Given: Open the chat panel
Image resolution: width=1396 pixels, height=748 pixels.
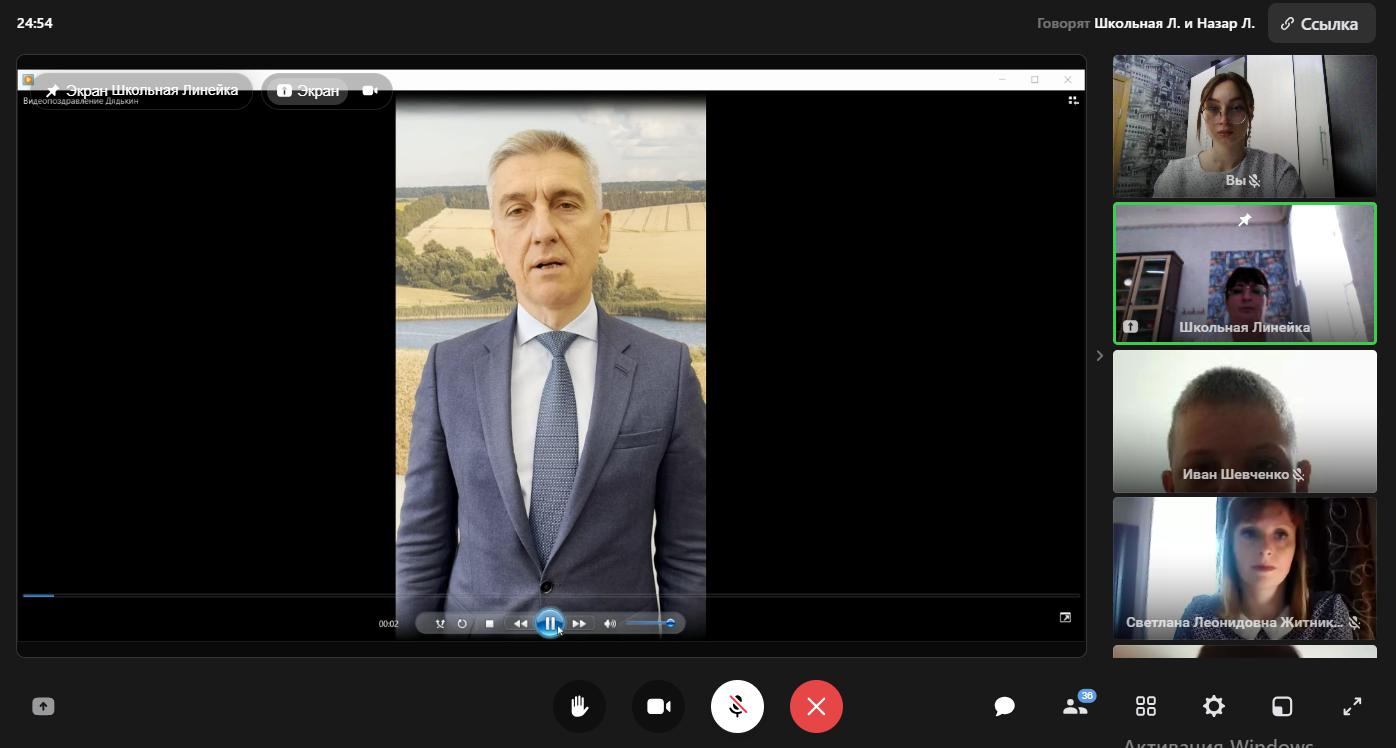Looking at the screenshot, I should 1005,707.
